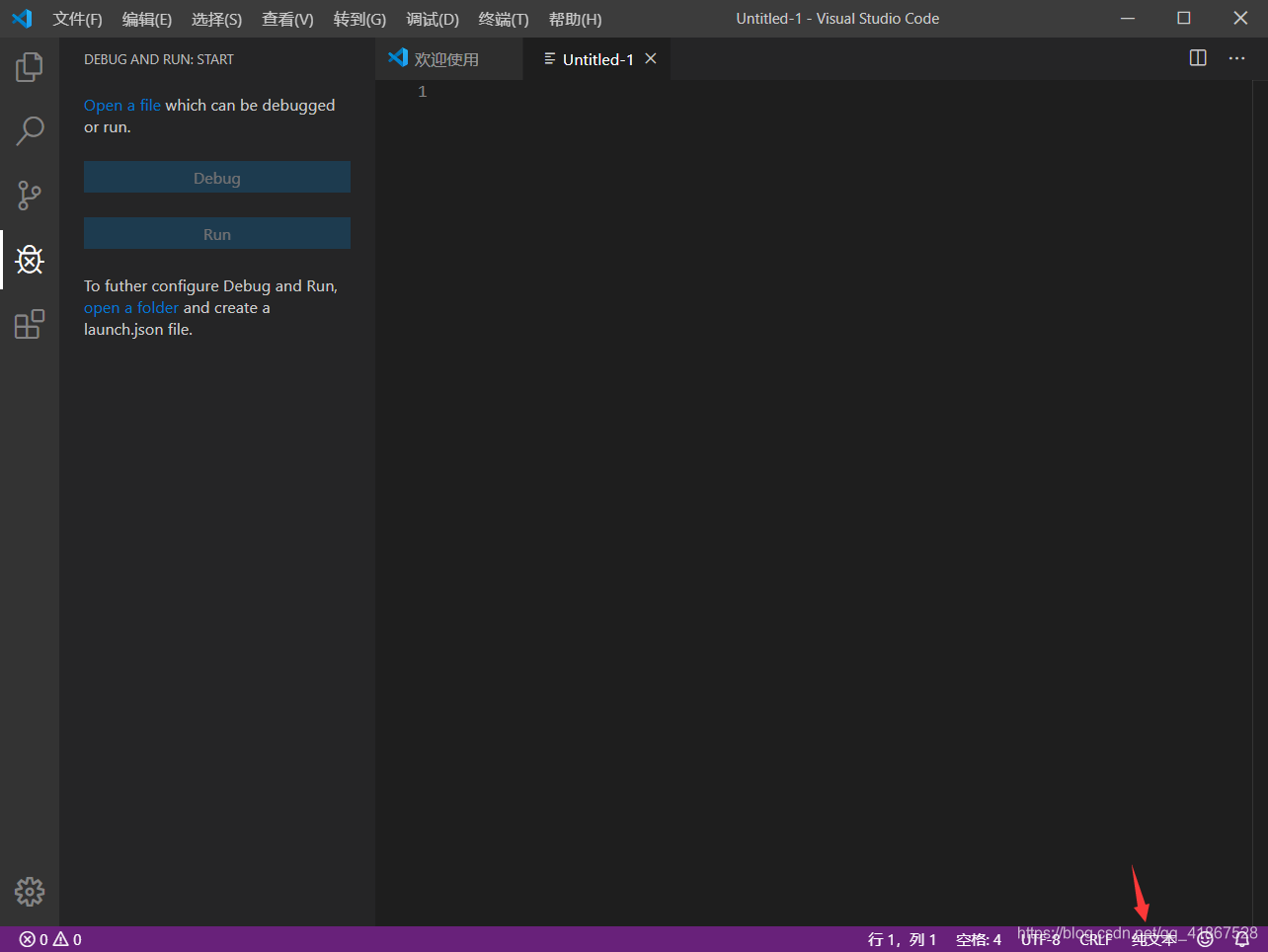This screenshot has width=1268, height=952.
Task: Follow the 'open a folder' link
Action: pos(131,307)
